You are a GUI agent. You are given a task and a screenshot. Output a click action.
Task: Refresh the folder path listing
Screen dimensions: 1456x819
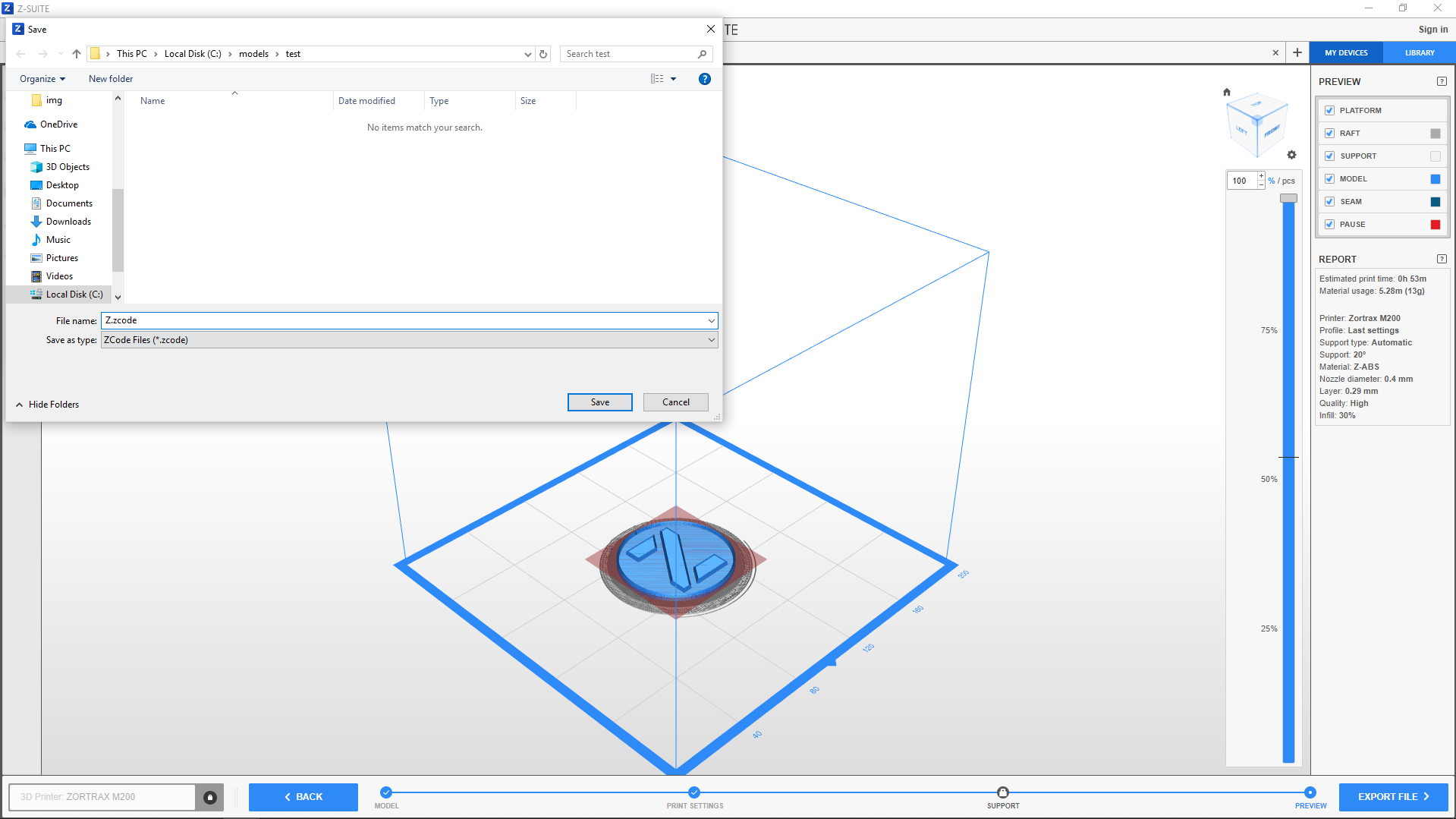[x=543, y=54]
